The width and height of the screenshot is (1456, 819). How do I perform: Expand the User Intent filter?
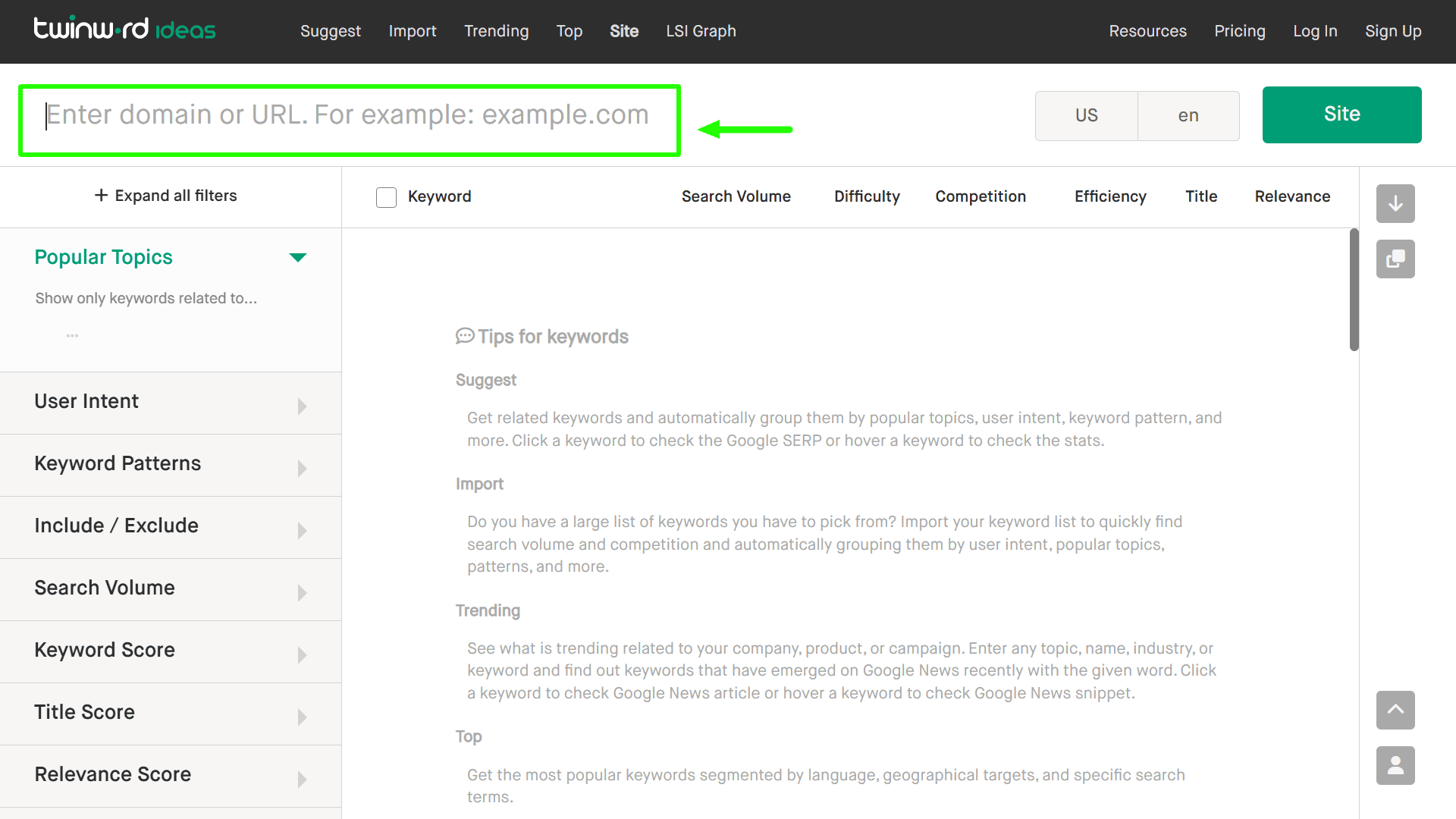pyautogui.click(x=171, y=403)
